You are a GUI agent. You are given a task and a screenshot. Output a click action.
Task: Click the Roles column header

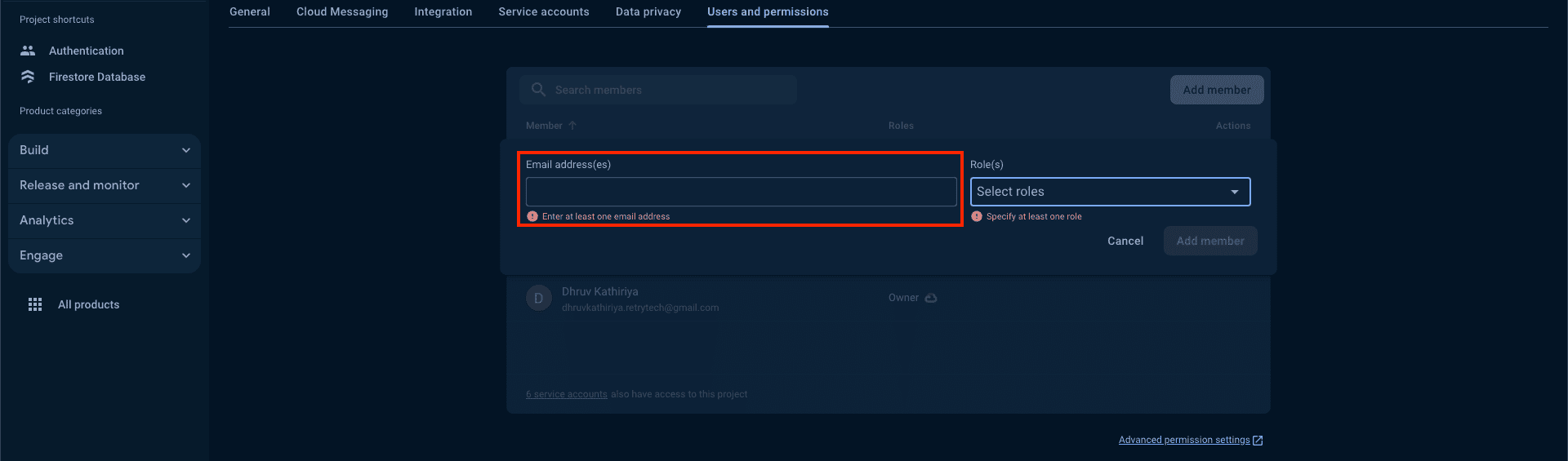[x=901, y=126]
